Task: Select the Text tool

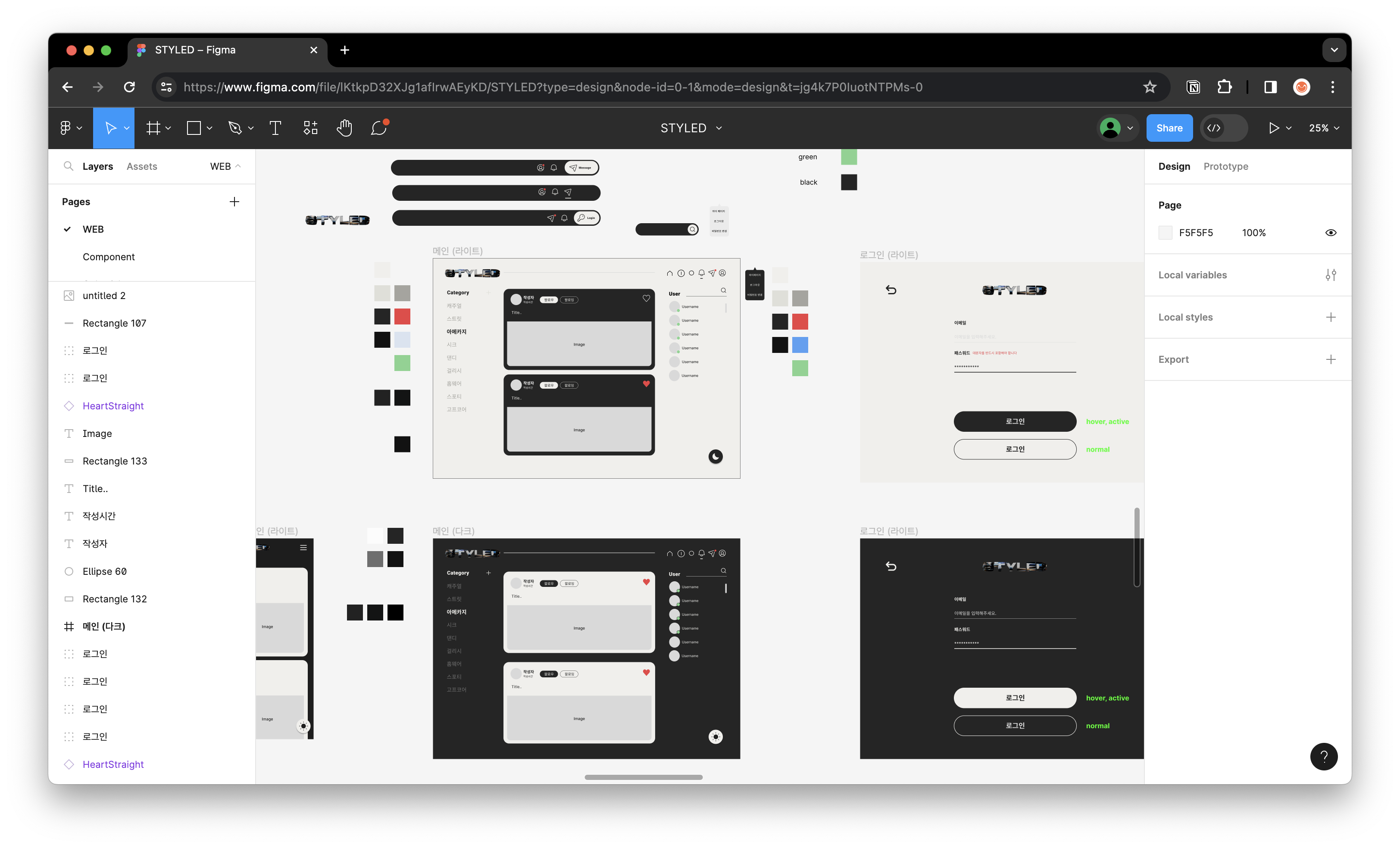Action: click(275, 128)
